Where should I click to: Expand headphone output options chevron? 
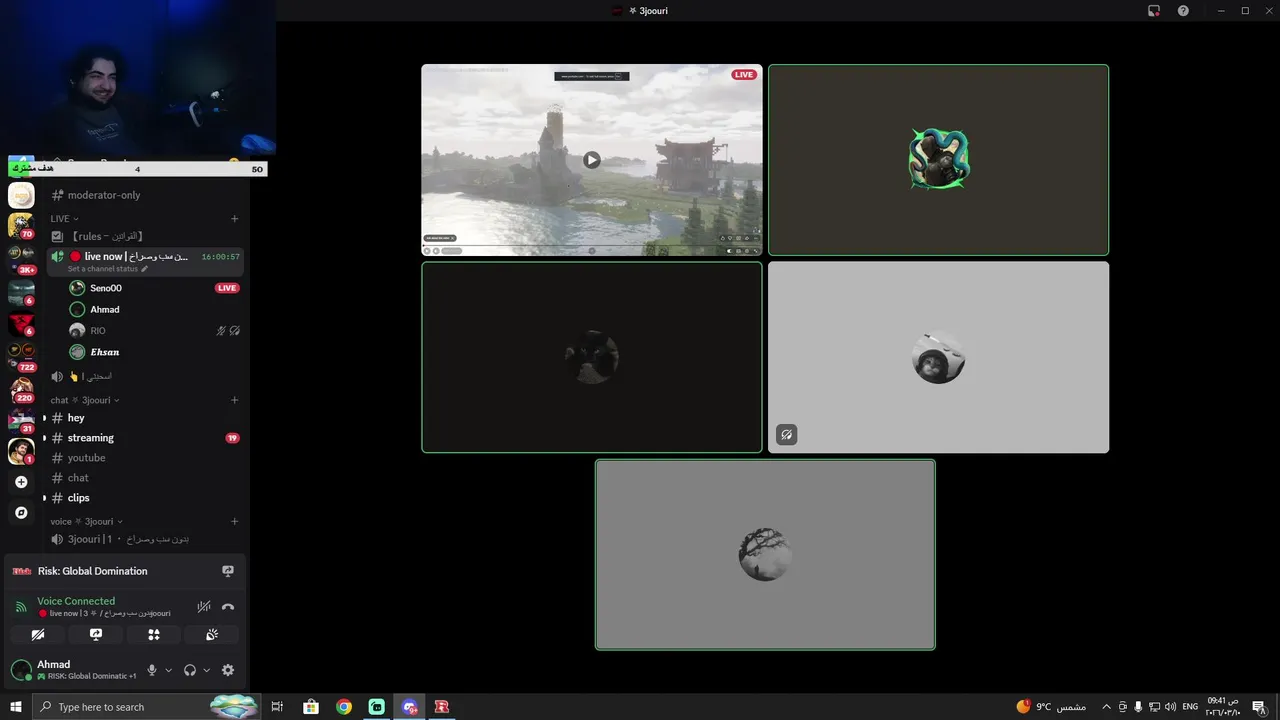pos(207,670)
